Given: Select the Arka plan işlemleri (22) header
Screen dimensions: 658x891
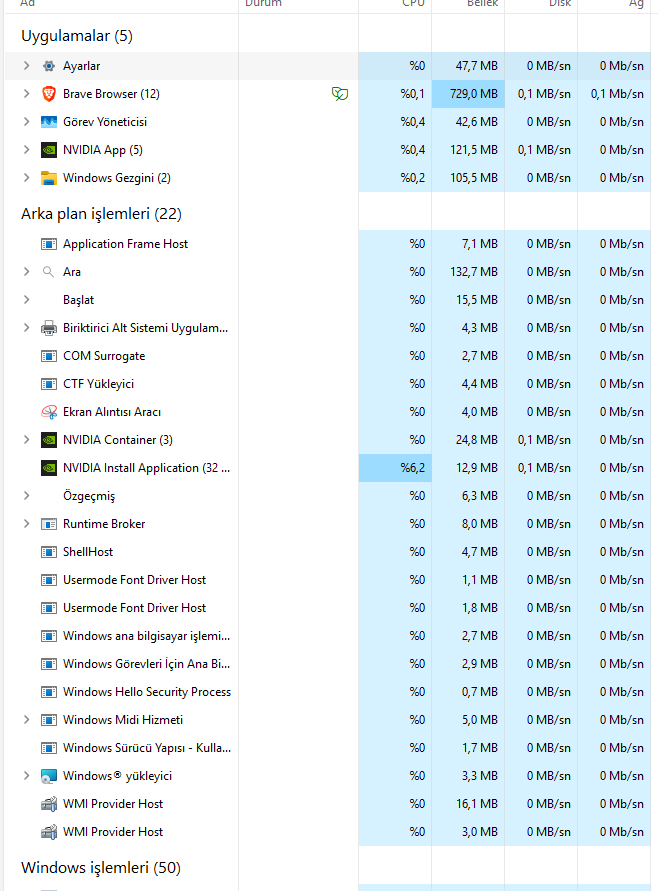Looking at the screenshot, I should click(101, 214).
